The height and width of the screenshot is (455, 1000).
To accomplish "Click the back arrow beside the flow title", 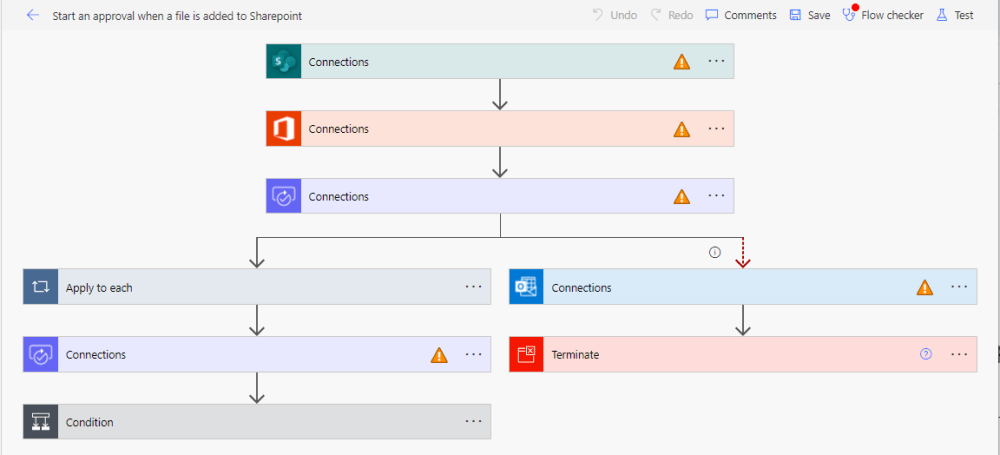I will (x=32, y=15).
